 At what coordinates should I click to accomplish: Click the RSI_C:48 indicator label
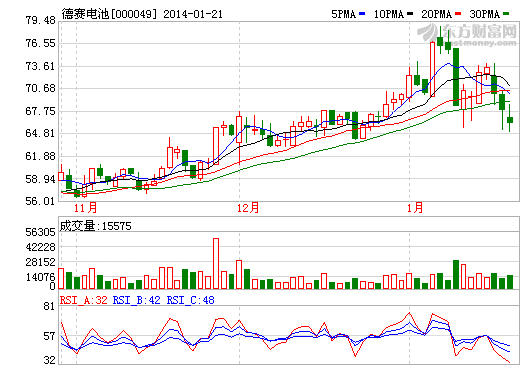click(190, 300)
